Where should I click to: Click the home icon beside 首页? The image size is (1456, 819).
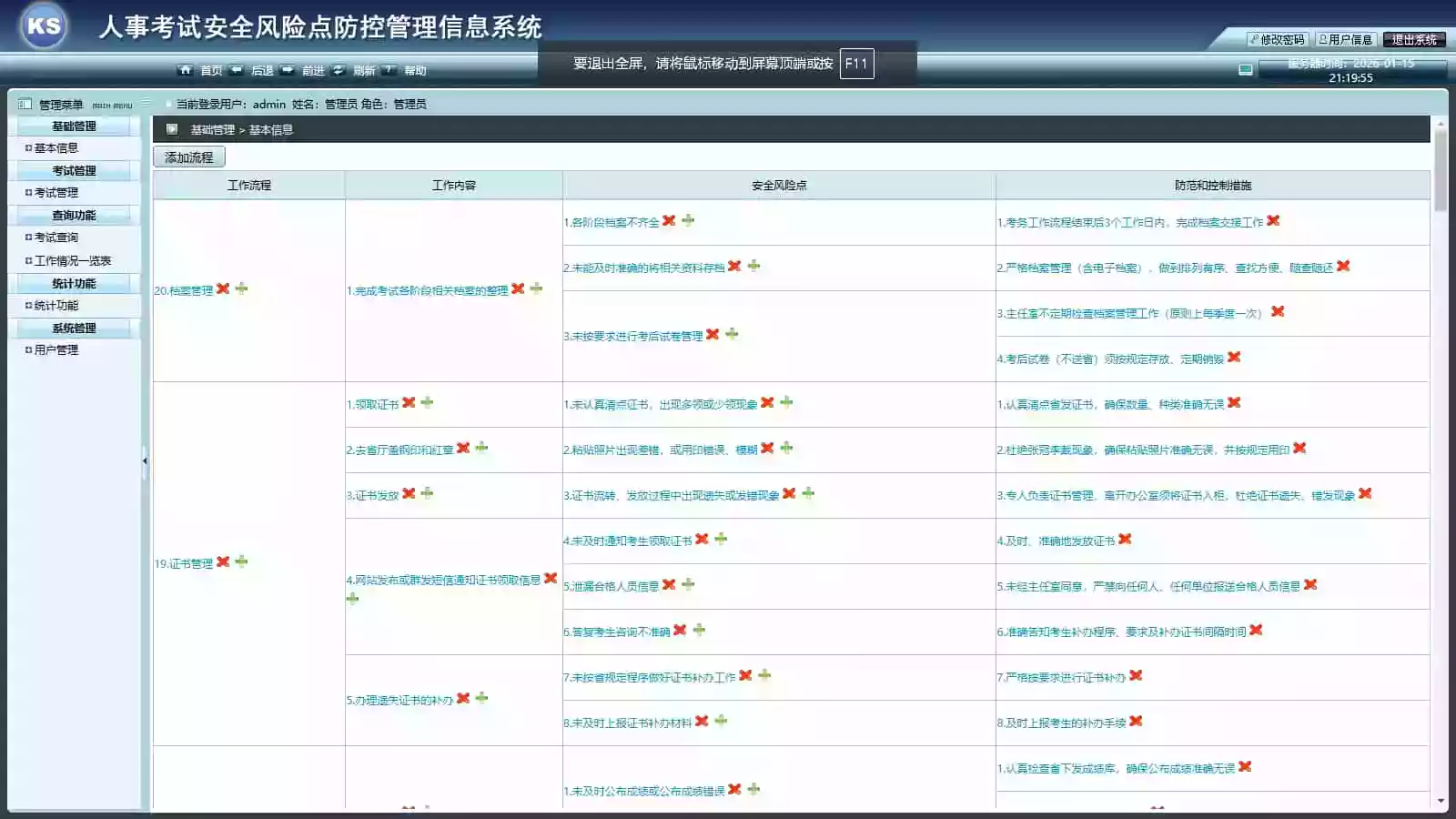click(x=186, y=70)
